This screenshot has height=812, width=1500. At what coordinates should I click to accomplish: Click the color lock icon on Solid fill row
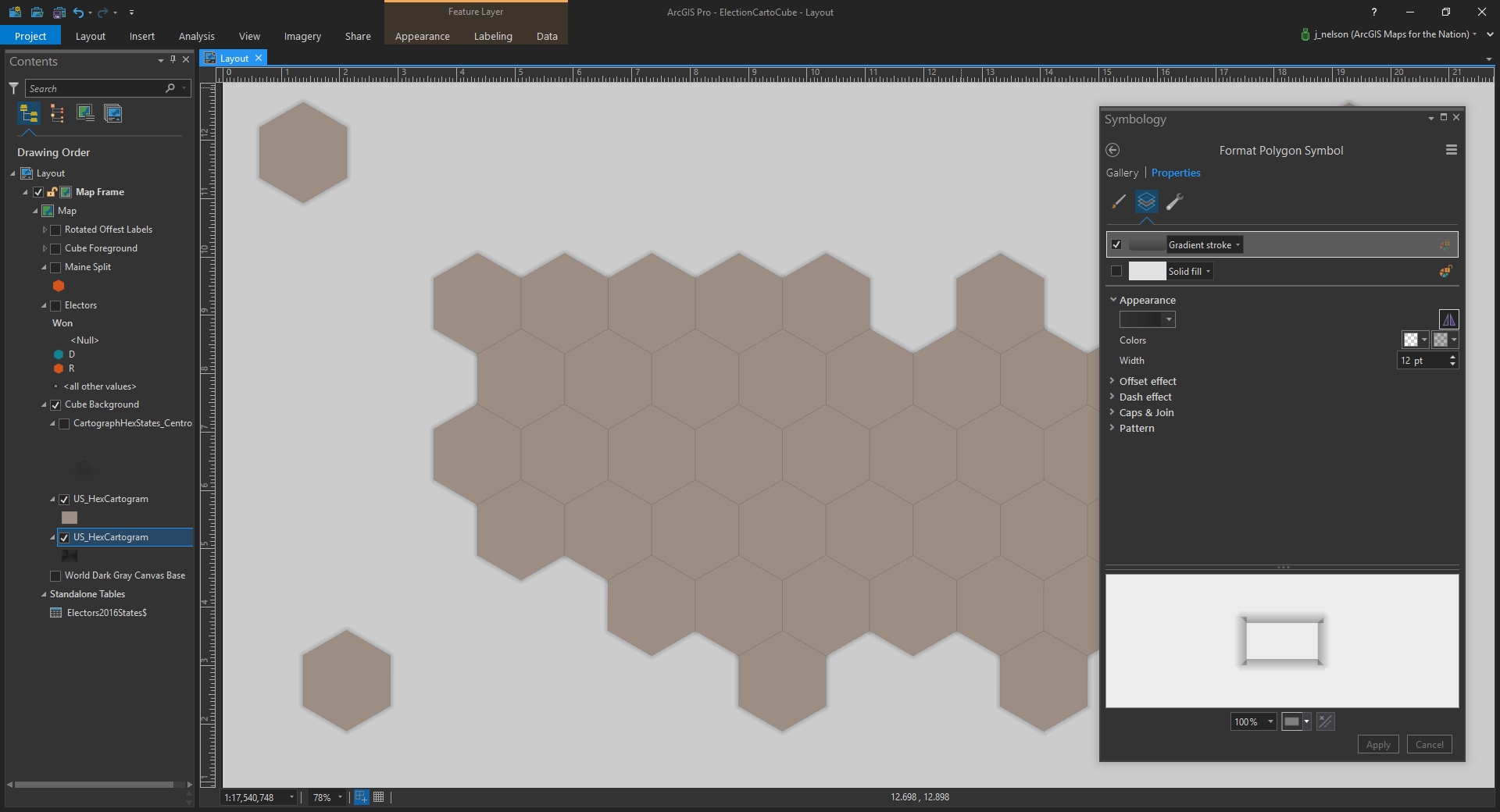1445,271
